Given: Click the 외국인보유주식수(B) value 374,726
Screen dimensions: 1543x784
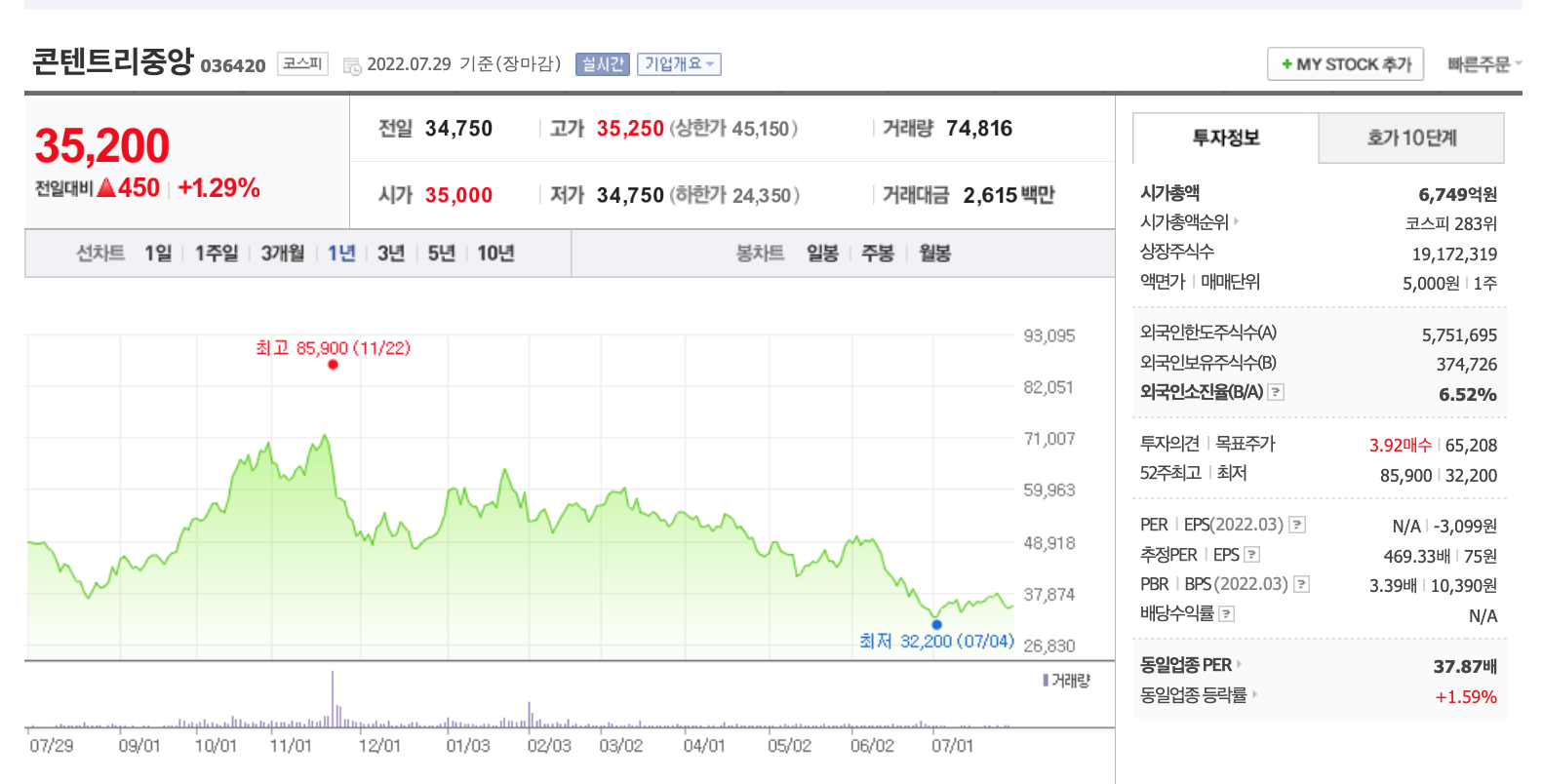Looking at the screenshot, I should [1466, 365].
